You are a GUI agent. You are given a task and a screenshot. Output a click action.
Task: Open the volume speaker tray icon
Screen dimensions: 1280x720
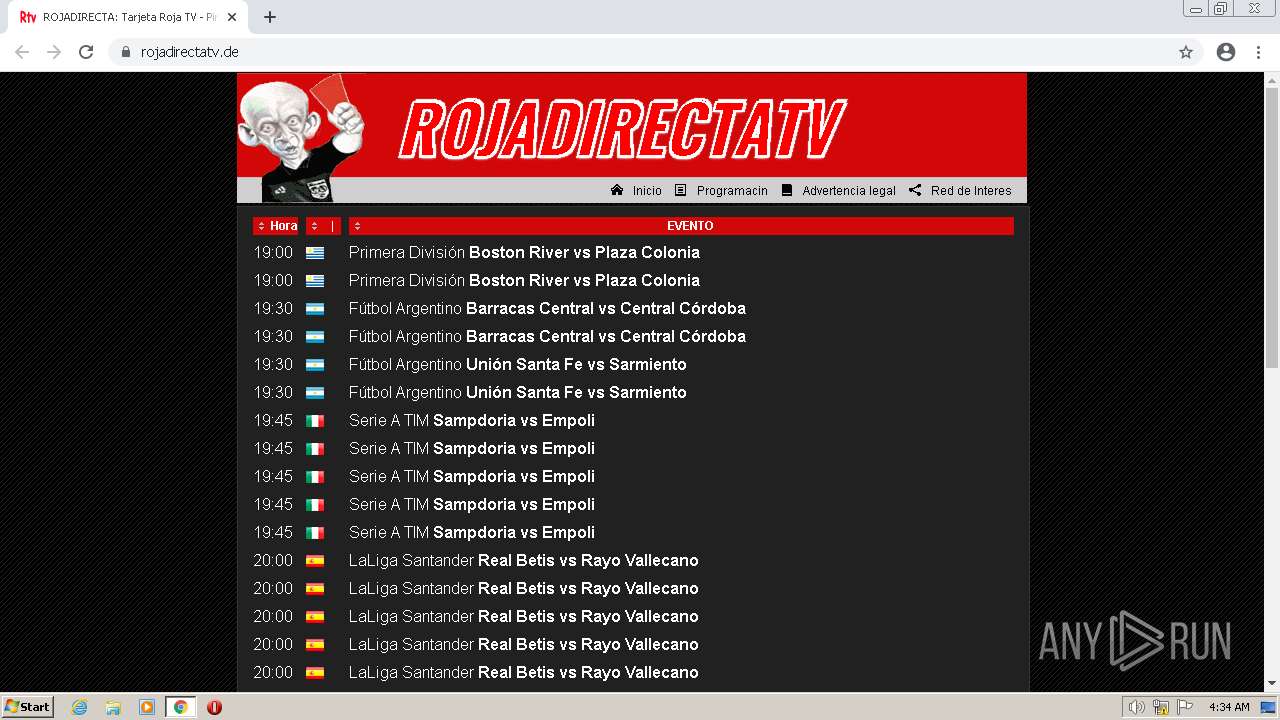pyautogui.click(x=1137, y=707)
